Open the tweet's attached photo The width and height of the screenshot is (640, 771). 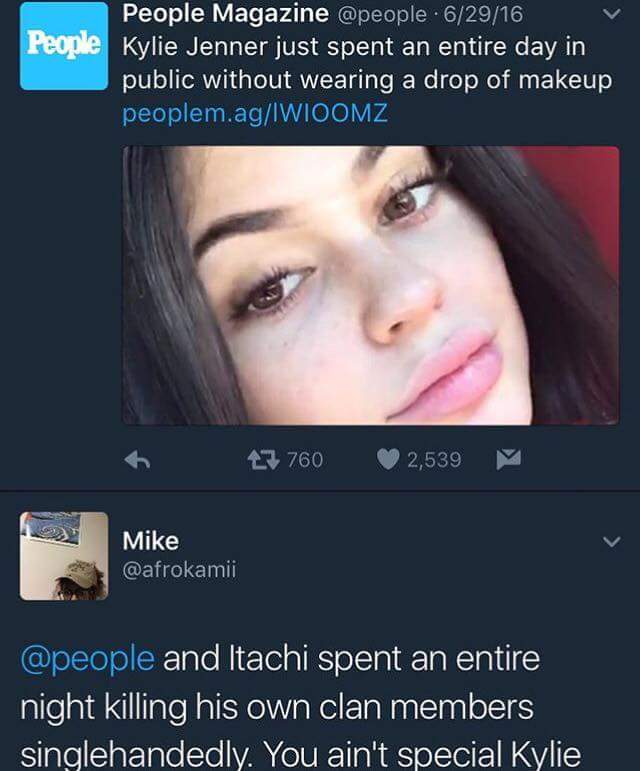(x=370, y=285)
